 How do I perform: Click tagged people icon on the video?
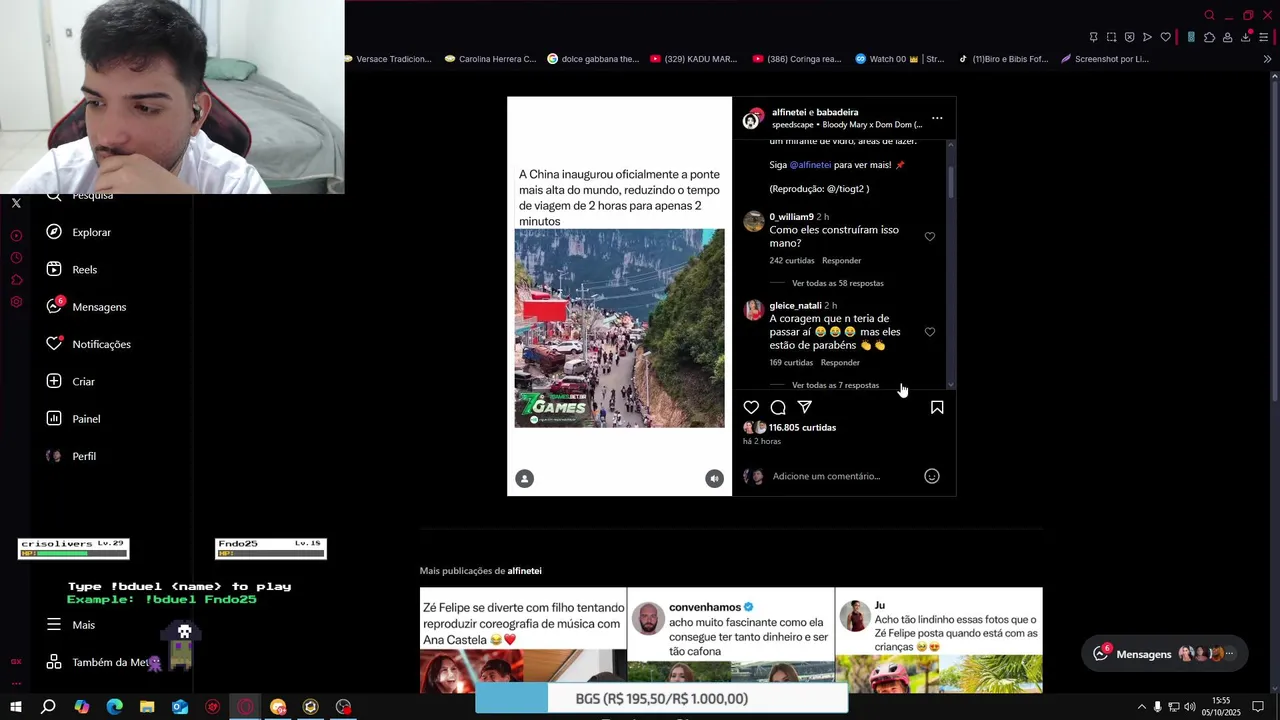525,479
